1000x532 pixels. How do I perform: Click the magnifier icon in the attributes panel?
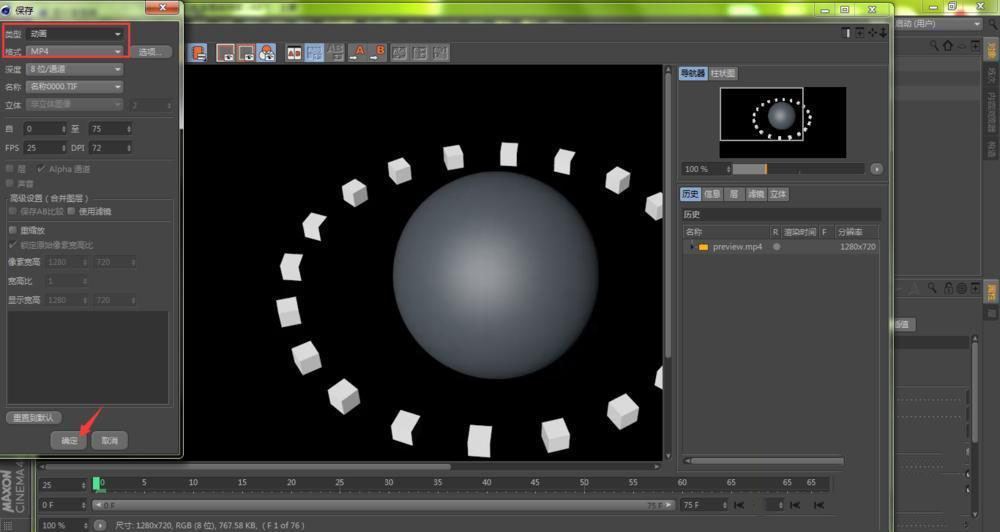pyautogui.click(x=932, y=288)
